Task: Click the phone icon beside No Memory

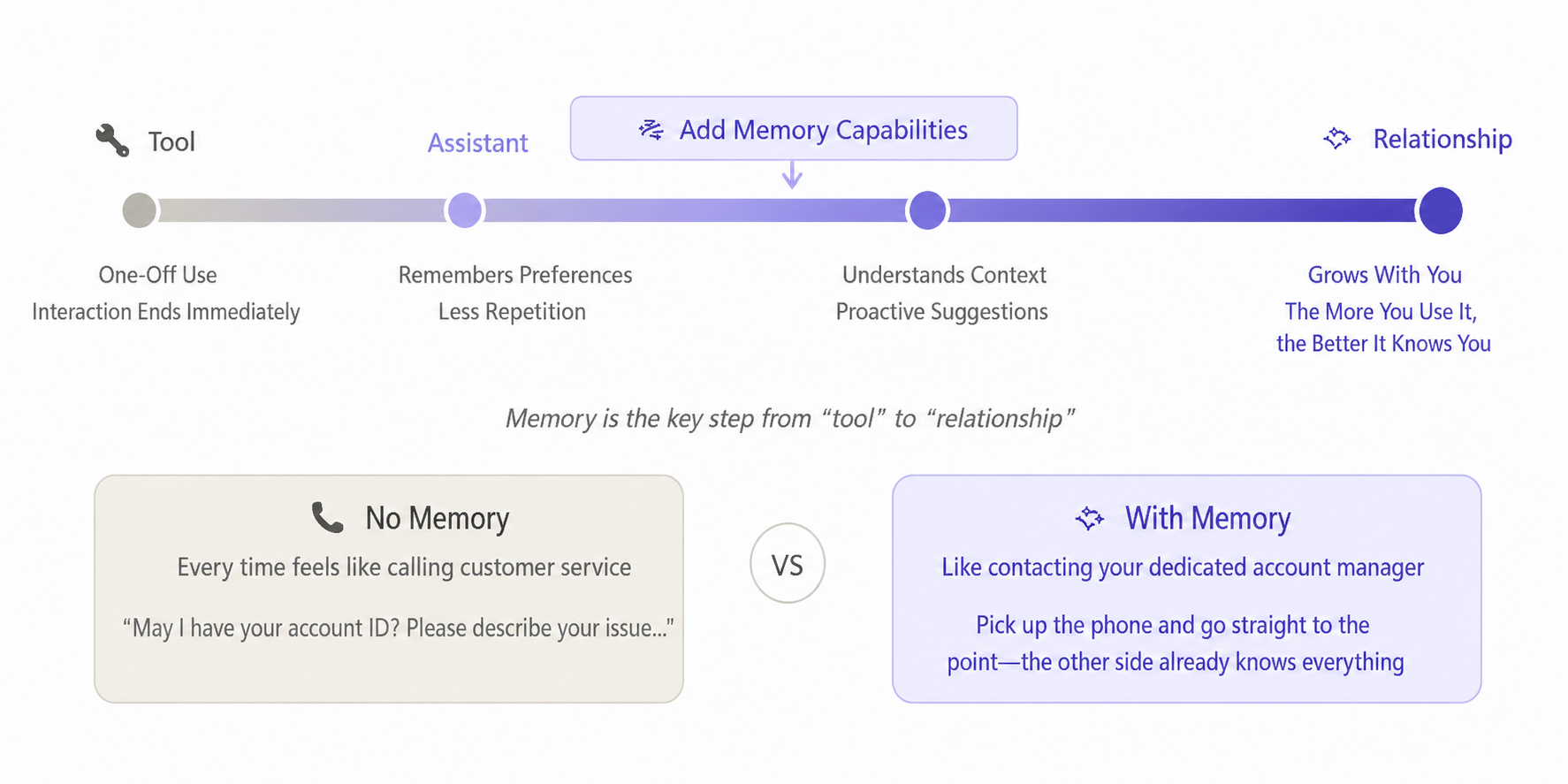Action: point(328,517)
